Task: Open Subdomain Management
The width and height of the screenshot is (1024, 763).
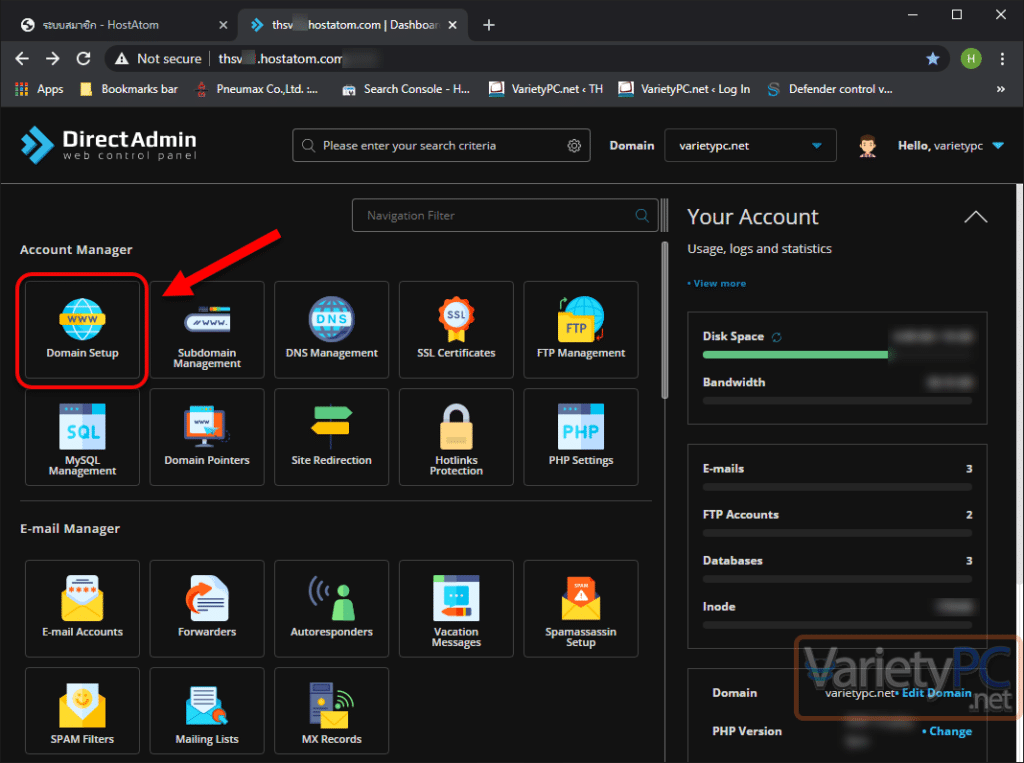Action: point(207,330)
